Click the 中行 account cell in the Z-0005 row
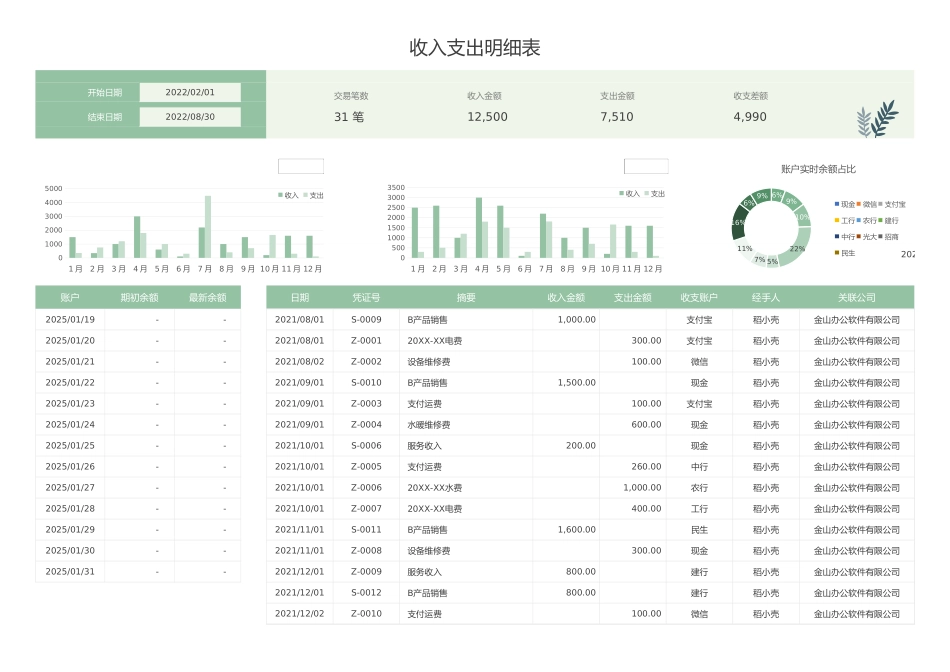Viewport: 950px width, 672px height. click(x=699, y=467)
